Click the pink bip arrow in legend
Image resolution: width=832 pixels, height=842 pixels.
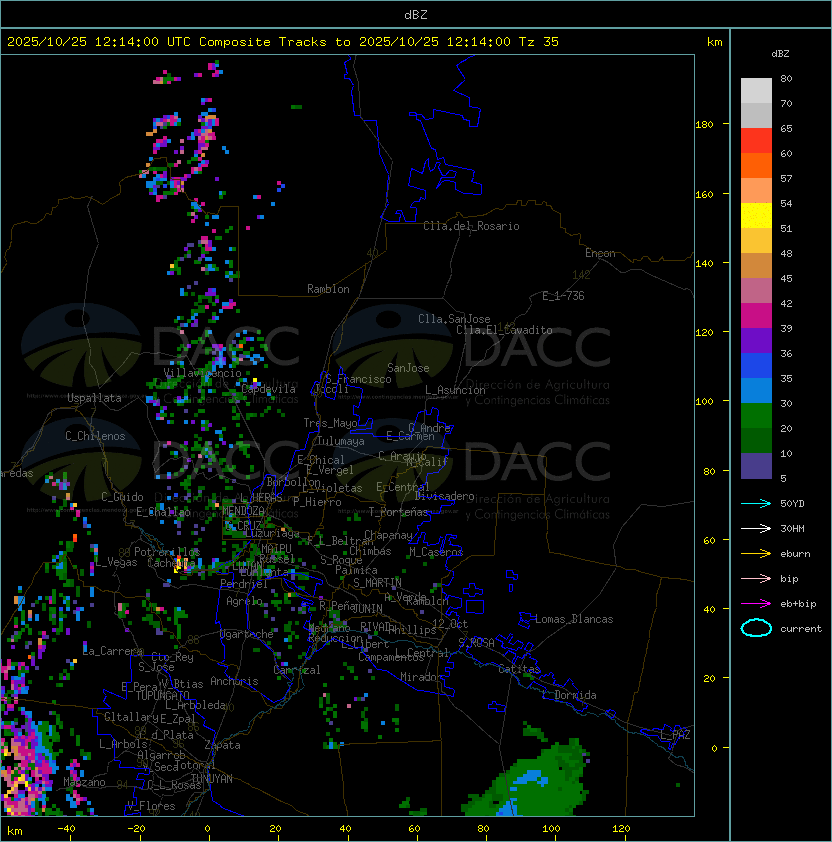pyautogui.click(x=756, y=578)
